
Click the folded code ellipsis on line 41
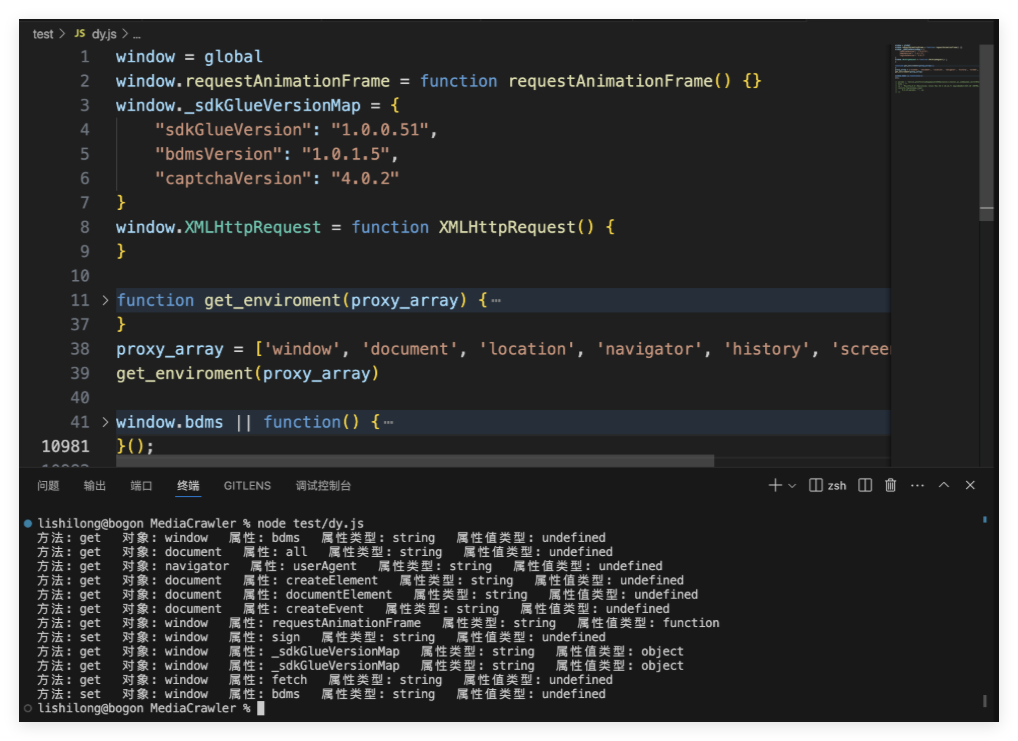388,423
